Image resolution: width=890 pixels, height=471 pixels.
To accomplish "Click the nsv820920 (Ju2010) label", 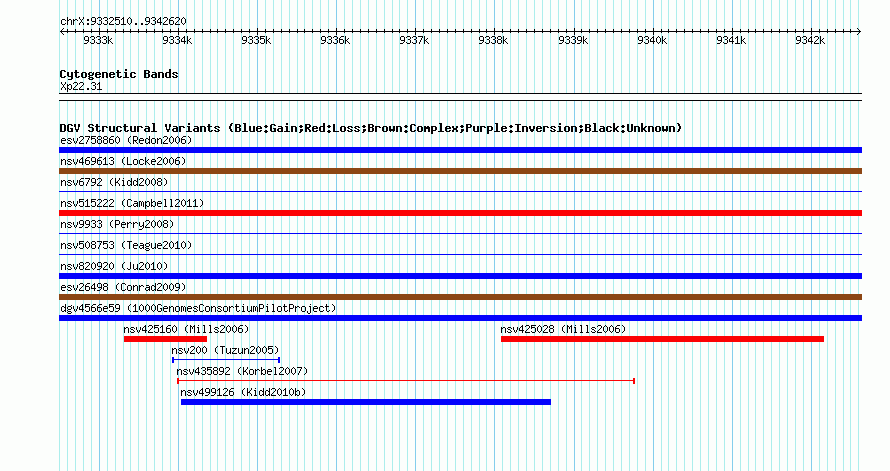I will pos(114,266).
